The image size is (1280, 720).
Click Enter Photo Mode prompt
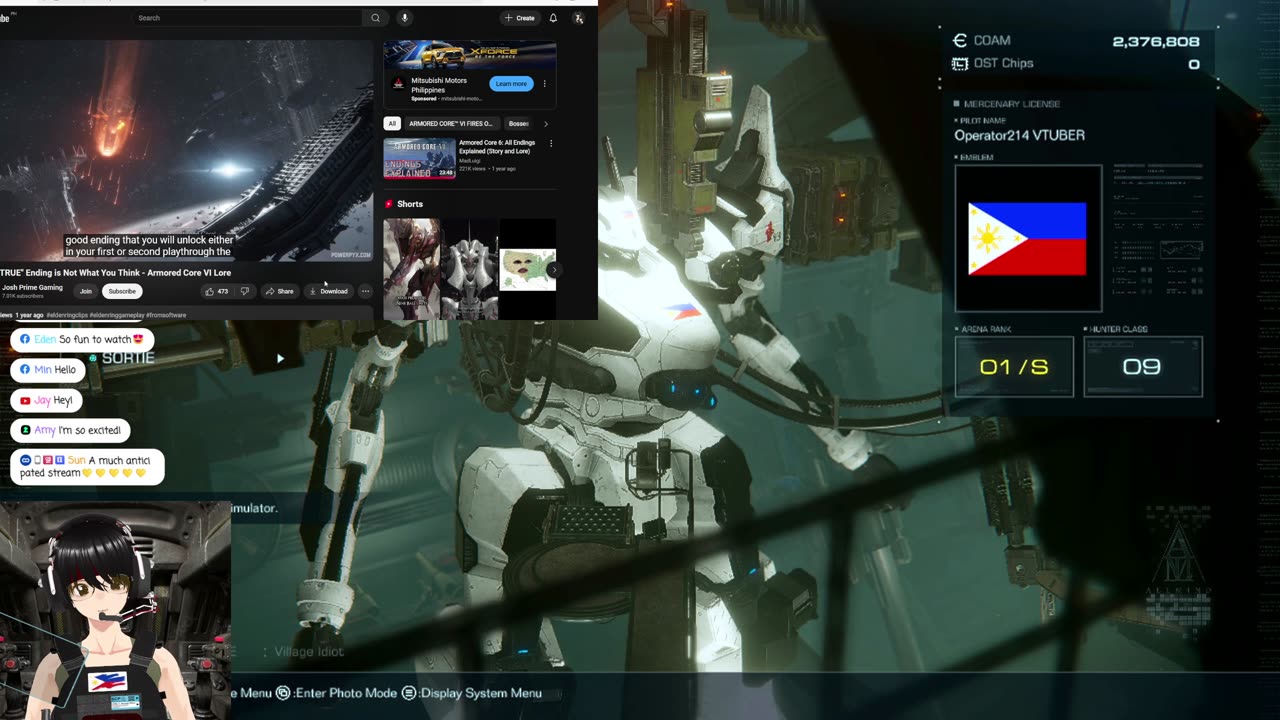click(337, 693)
